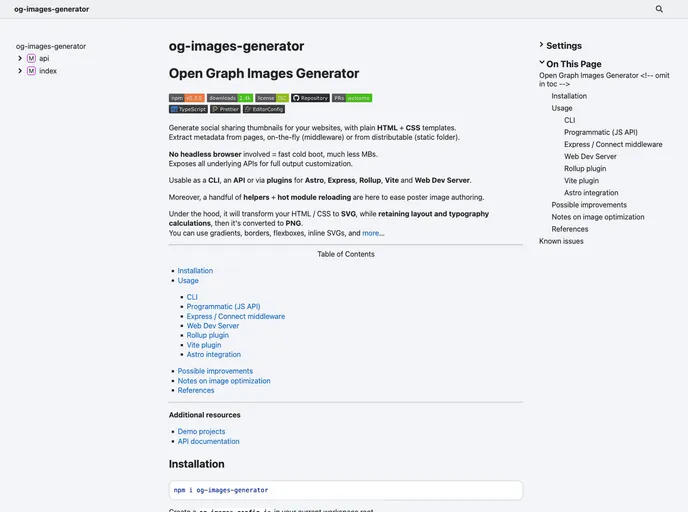The image size is (688, 512).
Task: Open Rollup plugin contents link
Action: 208,335
